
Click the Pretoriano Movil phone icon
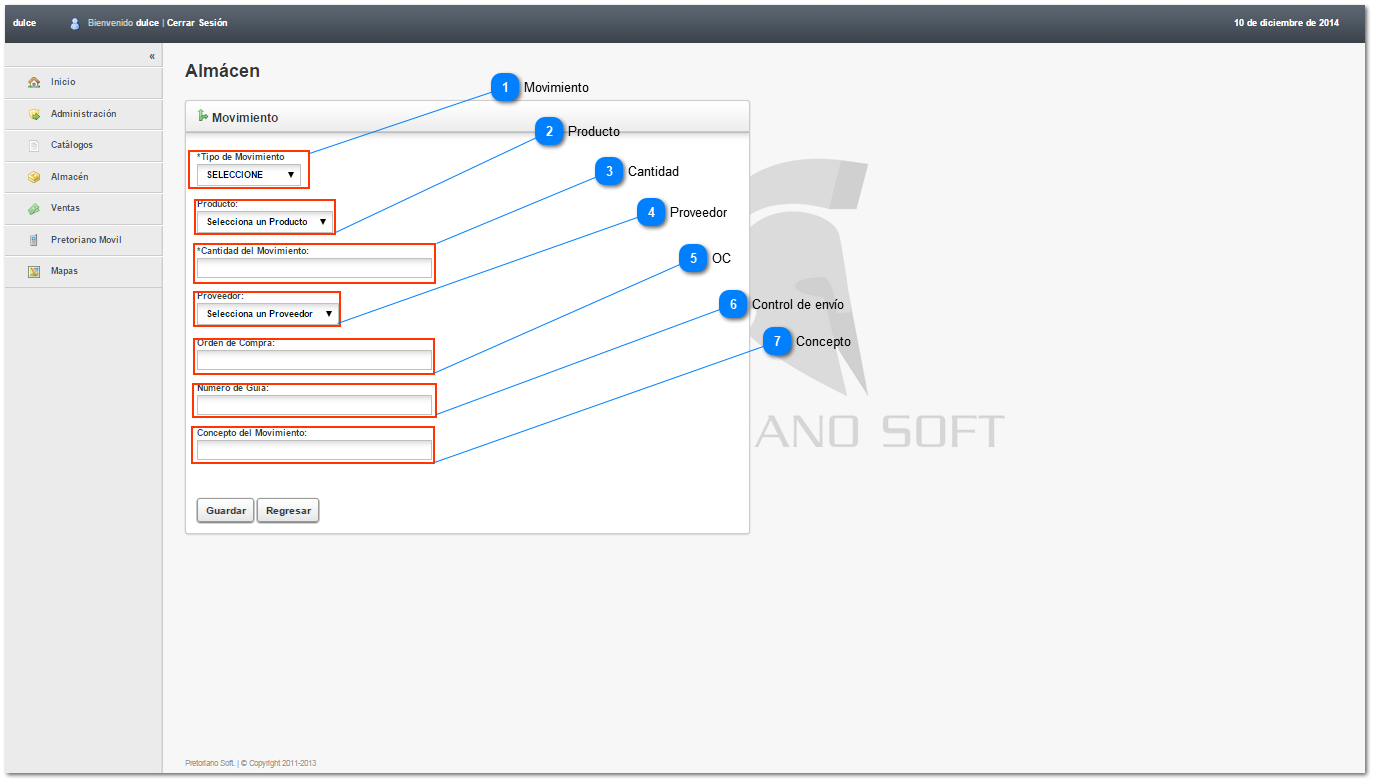click(x=34, y=240)
